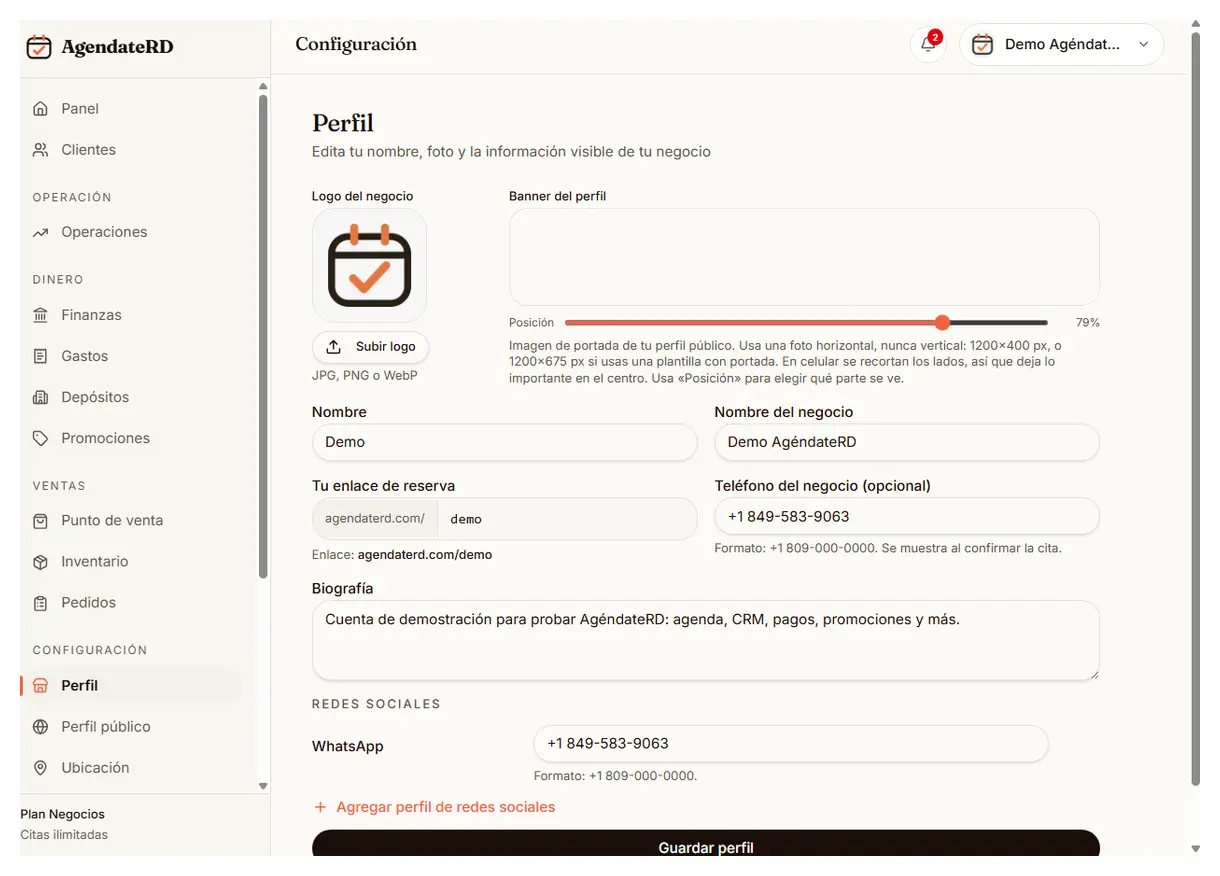The height and width of the screenshot is (876, 1220).
Task: Click the WhatsApp number field
Action: [x=791, y=744]
